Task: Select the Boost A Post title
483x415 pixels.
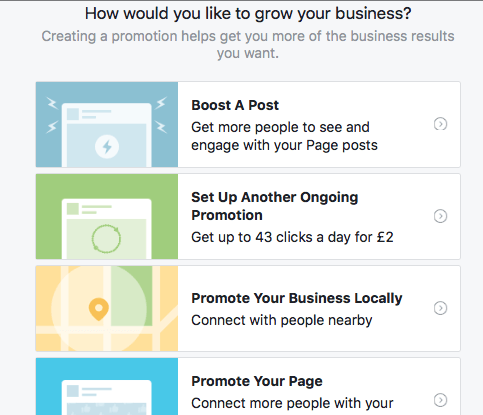Action: [235, 105]
